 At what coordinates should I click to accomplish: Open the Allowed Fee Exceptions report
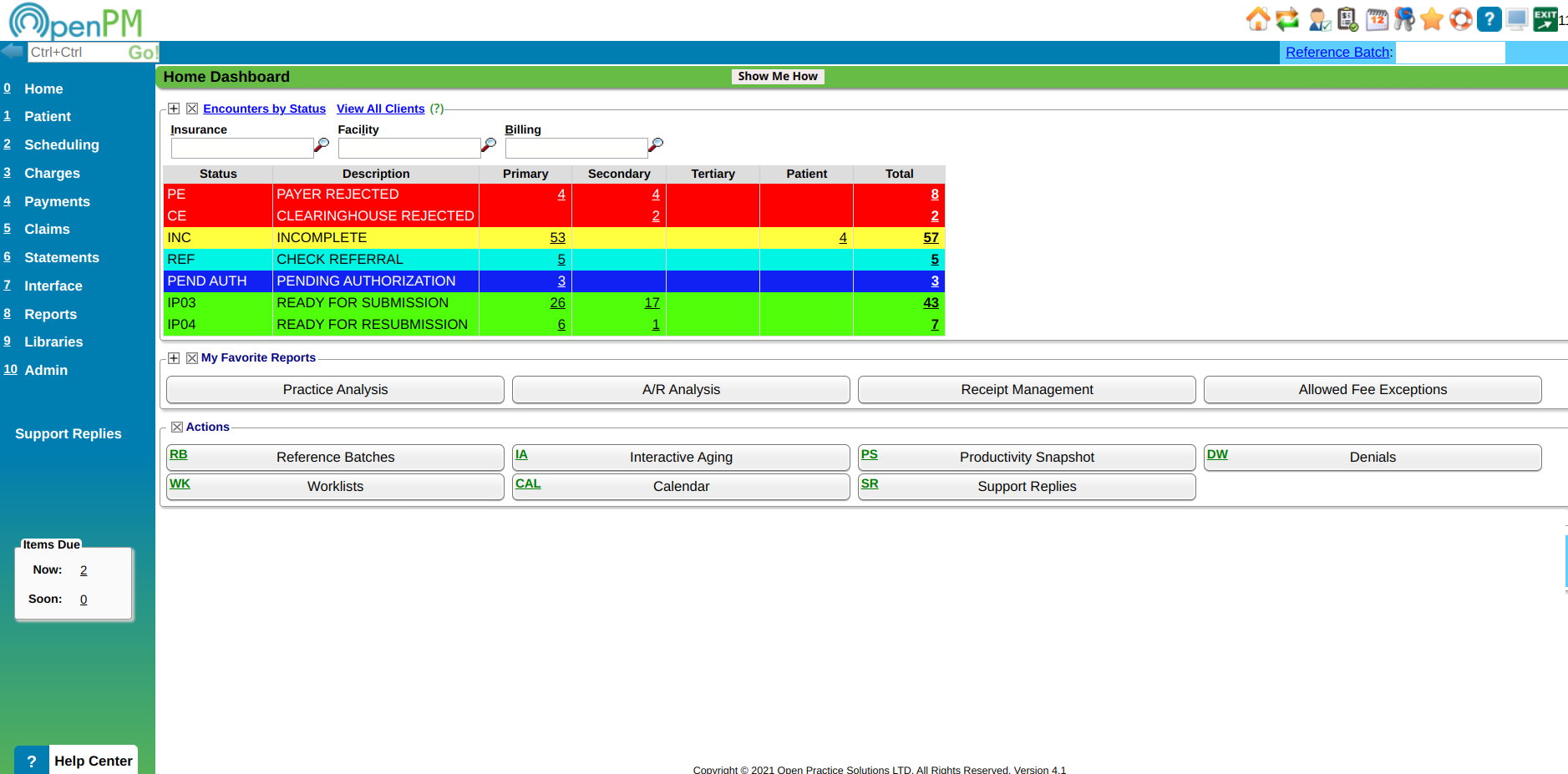[x=1373, y=389]
